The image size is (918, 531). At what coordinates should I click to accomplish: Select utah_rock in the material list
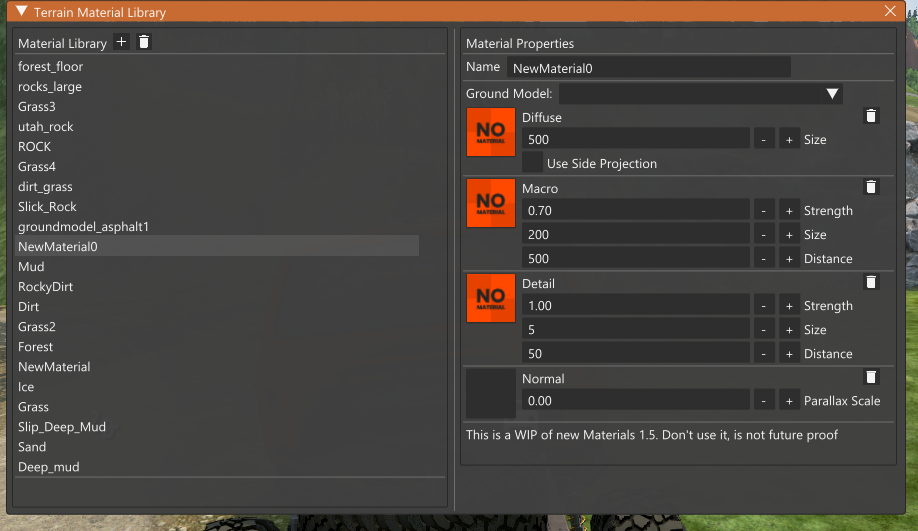217,126
